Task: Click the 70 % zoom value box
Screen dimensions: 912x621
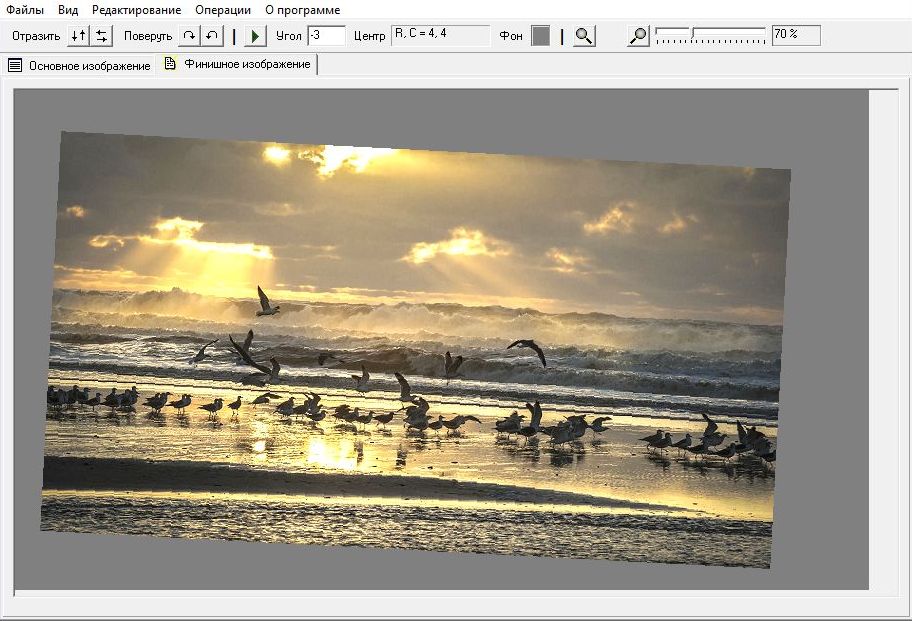Action: (x=796, y=36)
